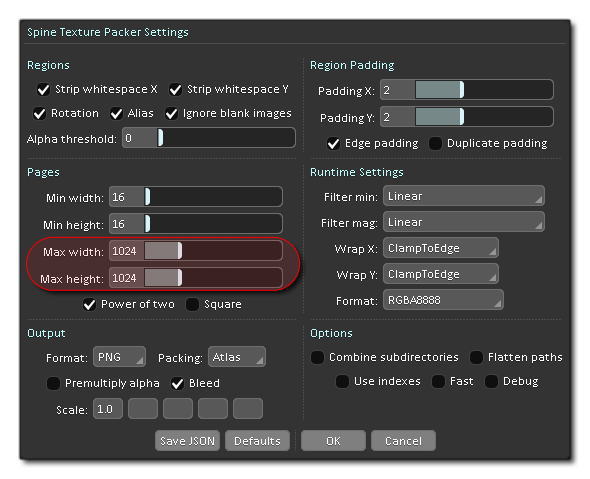Viewport: 590px width, 479px height.
Task: Enable the Fast packing option
Action: point(439,382)
